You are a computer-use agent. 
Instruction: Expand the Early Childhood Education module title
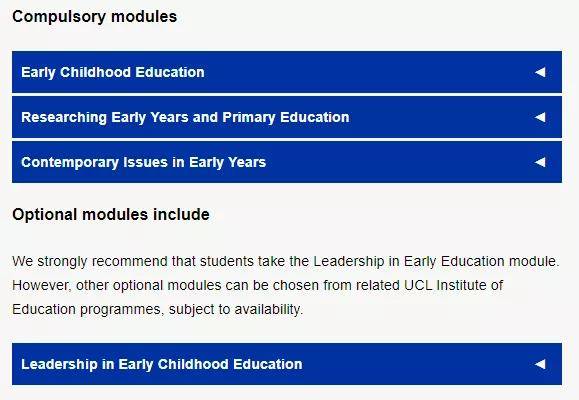pyautogui.click(x=113, y=72)
